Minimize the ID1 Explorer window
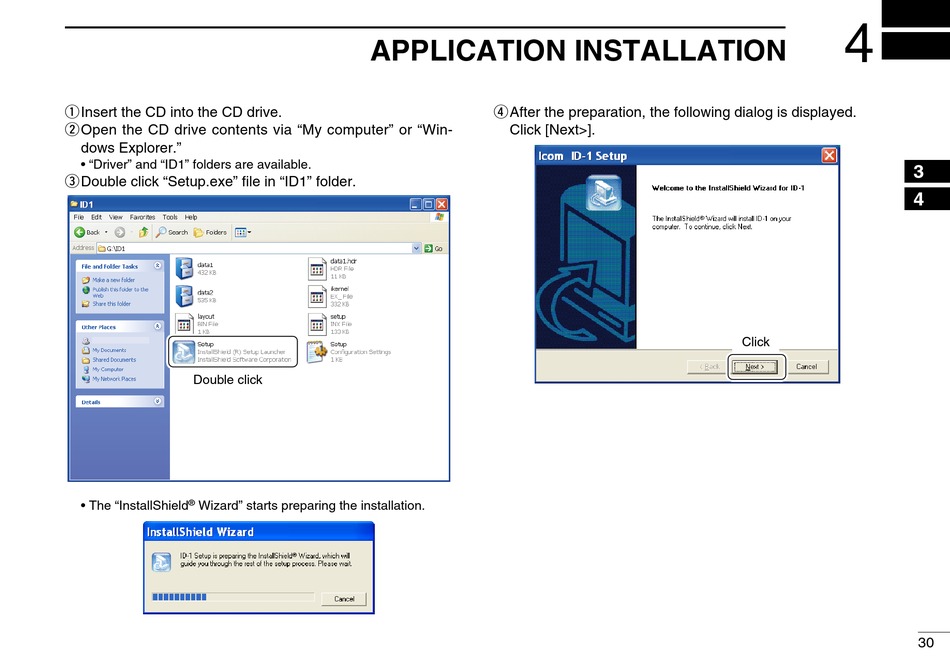Image resolution: width=950 pixels, height=672 pixels. [x=415, y=204]
